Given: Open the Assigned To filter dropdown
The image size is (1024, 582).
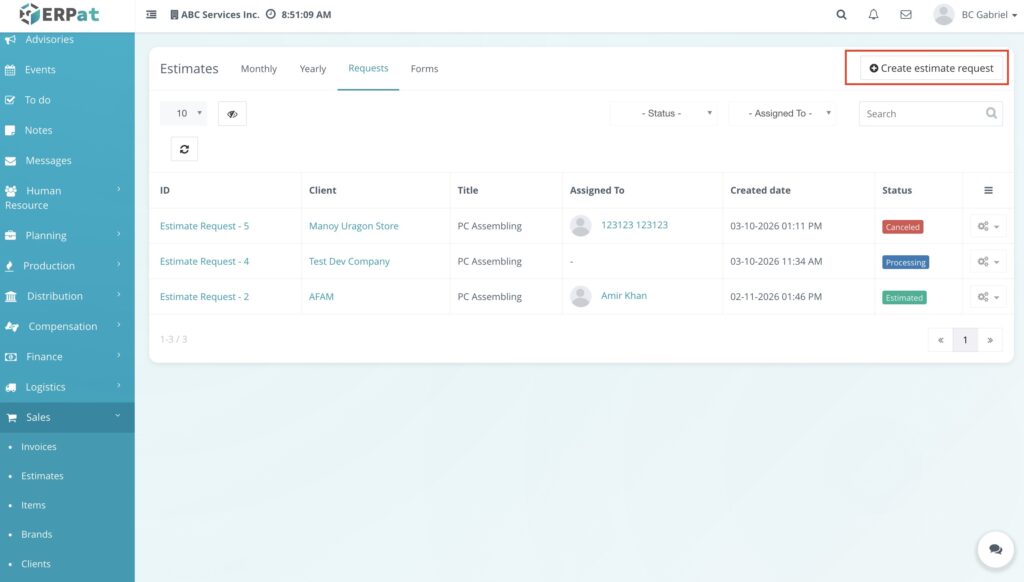Looking at the screenshot, I should coord(783,114).
